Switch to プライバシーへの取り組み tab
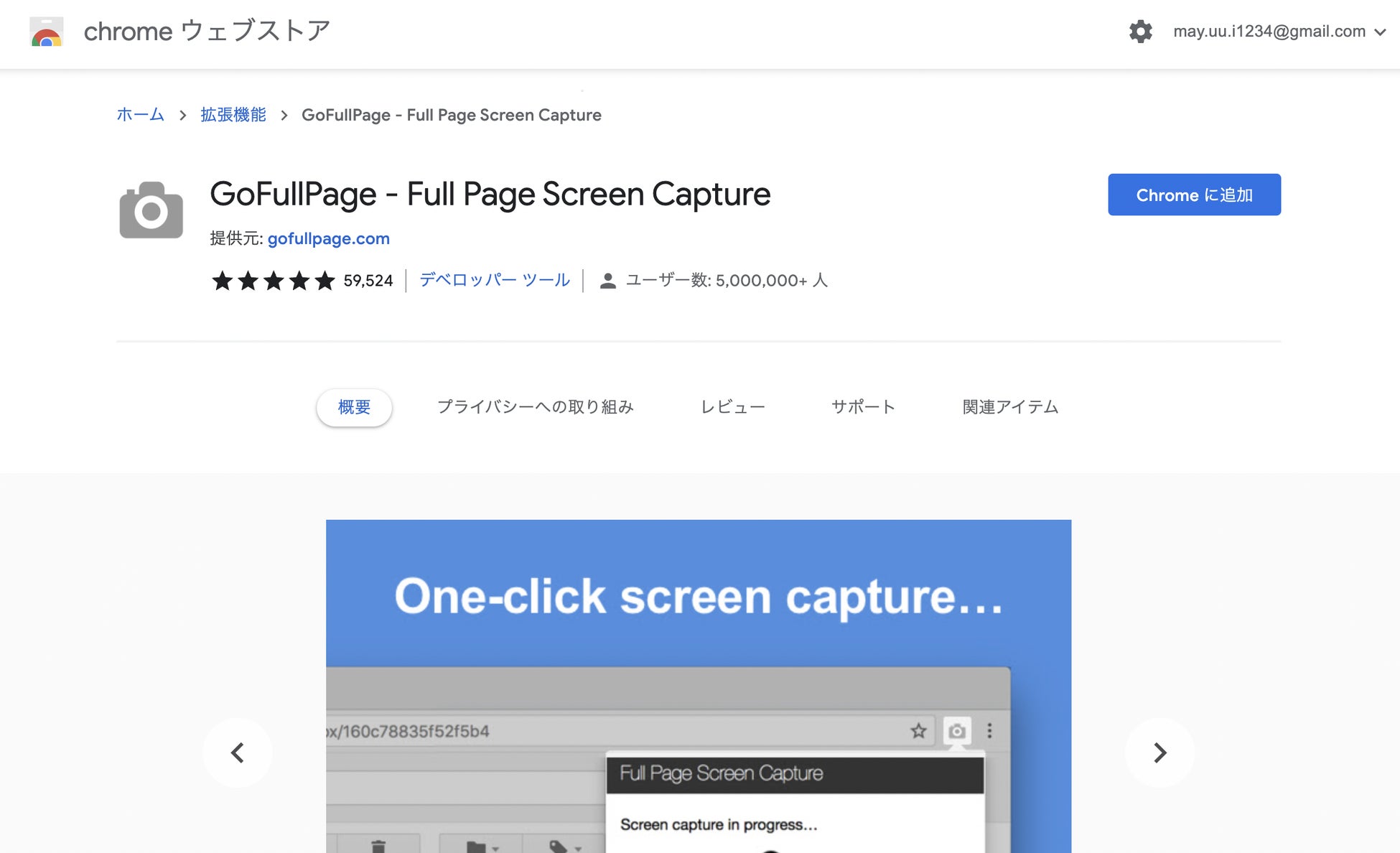Screen dimensions: 1400x853 (535, 407)
